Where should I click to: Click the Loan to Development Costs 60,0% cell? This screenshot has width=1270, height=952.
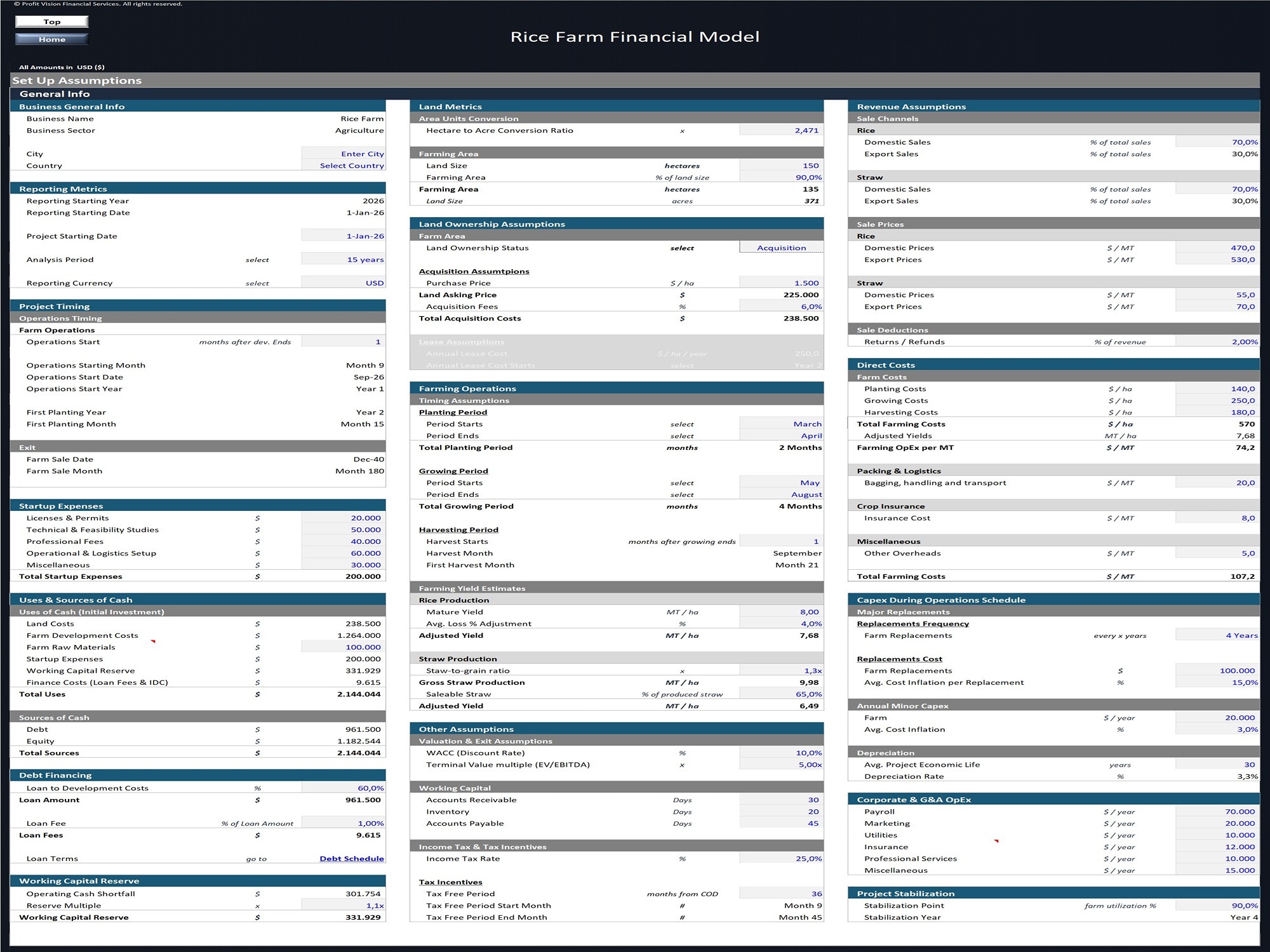344,788
